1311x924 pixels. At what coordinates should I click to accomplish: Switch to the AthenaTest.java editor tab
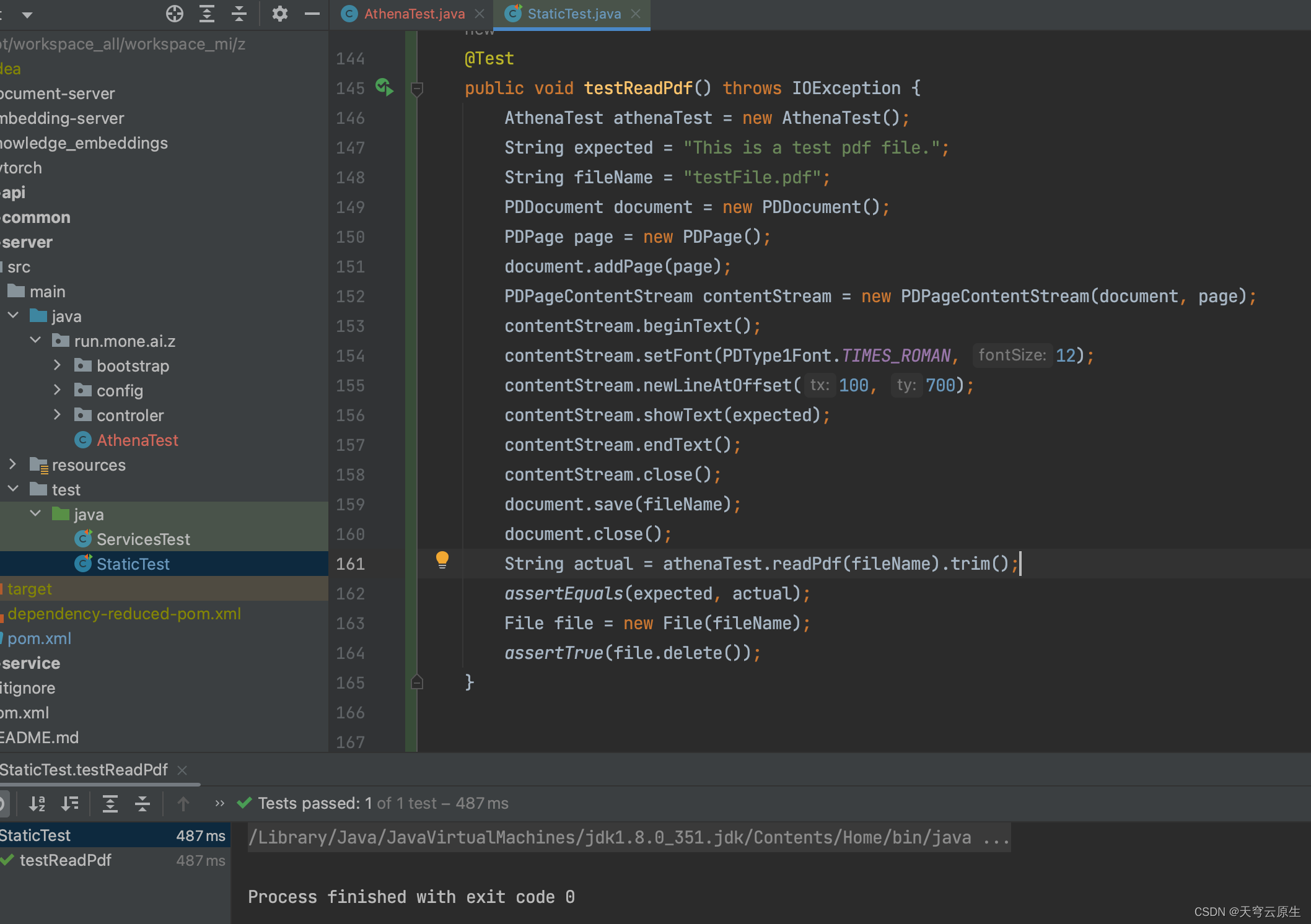tap(414, 14)
